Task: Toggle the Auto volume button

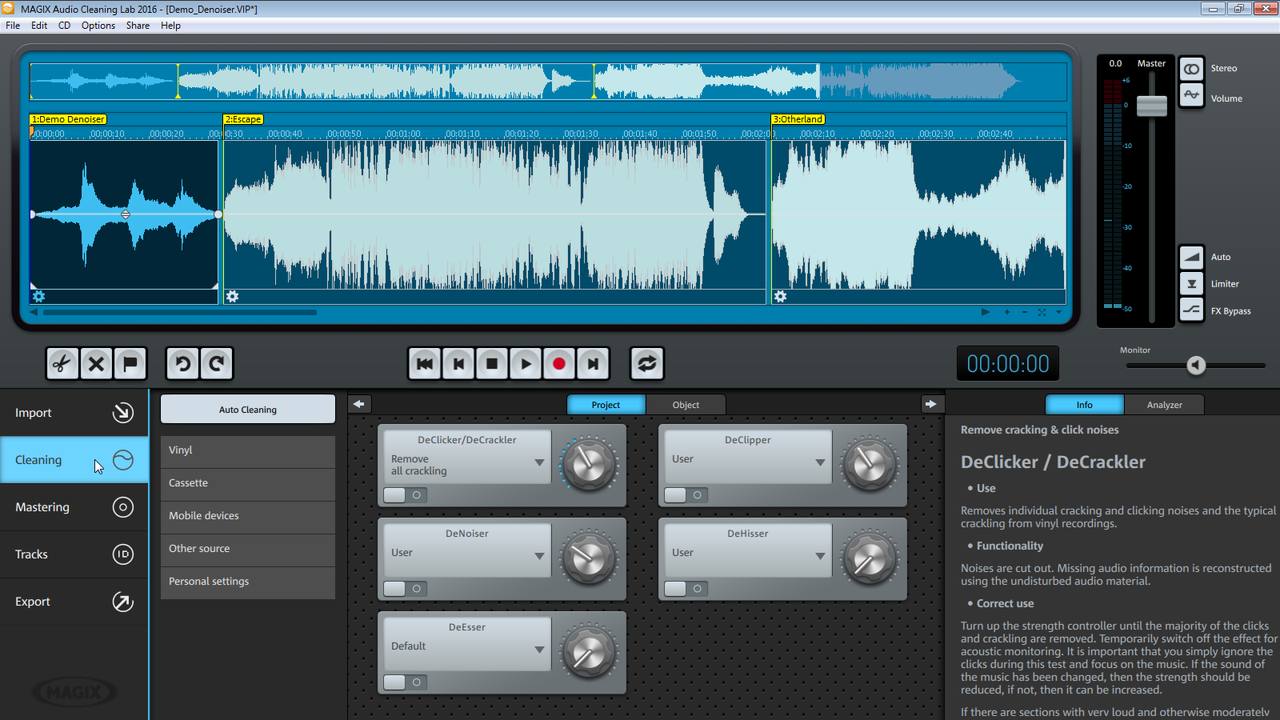Action: [1191, 257]
